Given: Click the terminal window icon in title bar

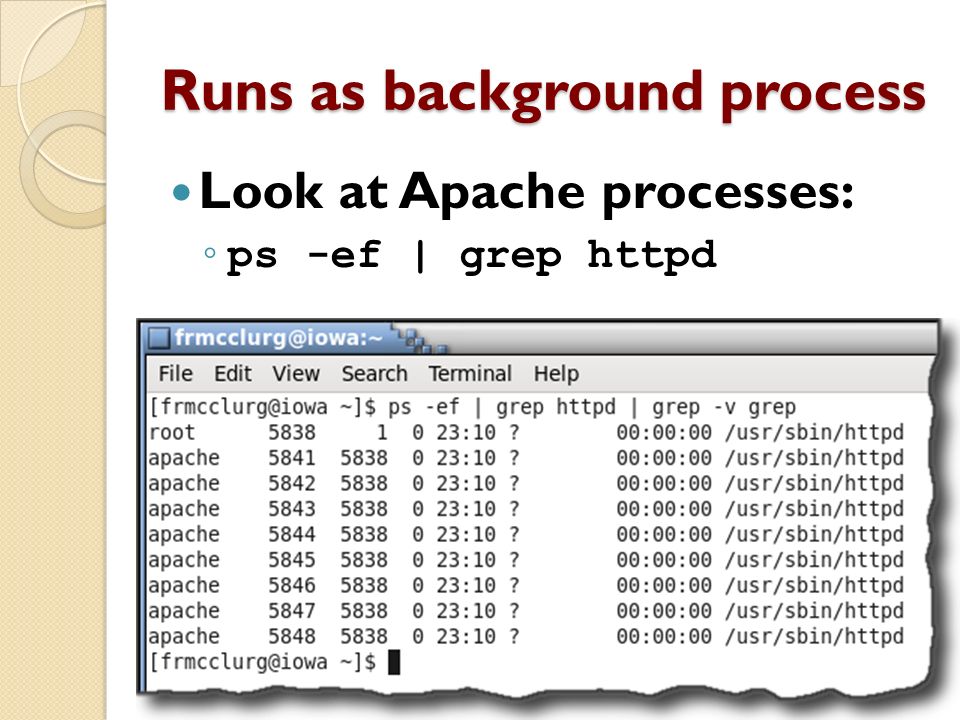Looking at the screenshot, I should 159,338.
